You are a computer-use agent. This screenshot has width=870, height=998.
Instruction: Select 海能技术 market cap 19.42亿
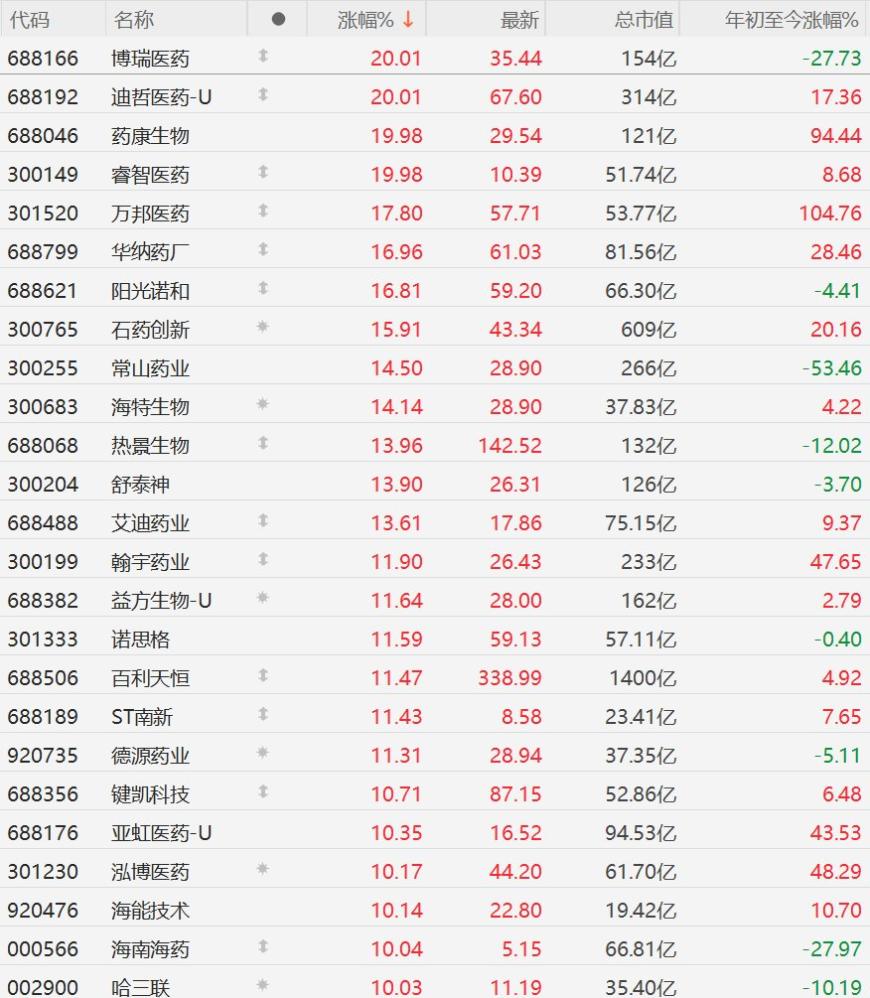640,910
